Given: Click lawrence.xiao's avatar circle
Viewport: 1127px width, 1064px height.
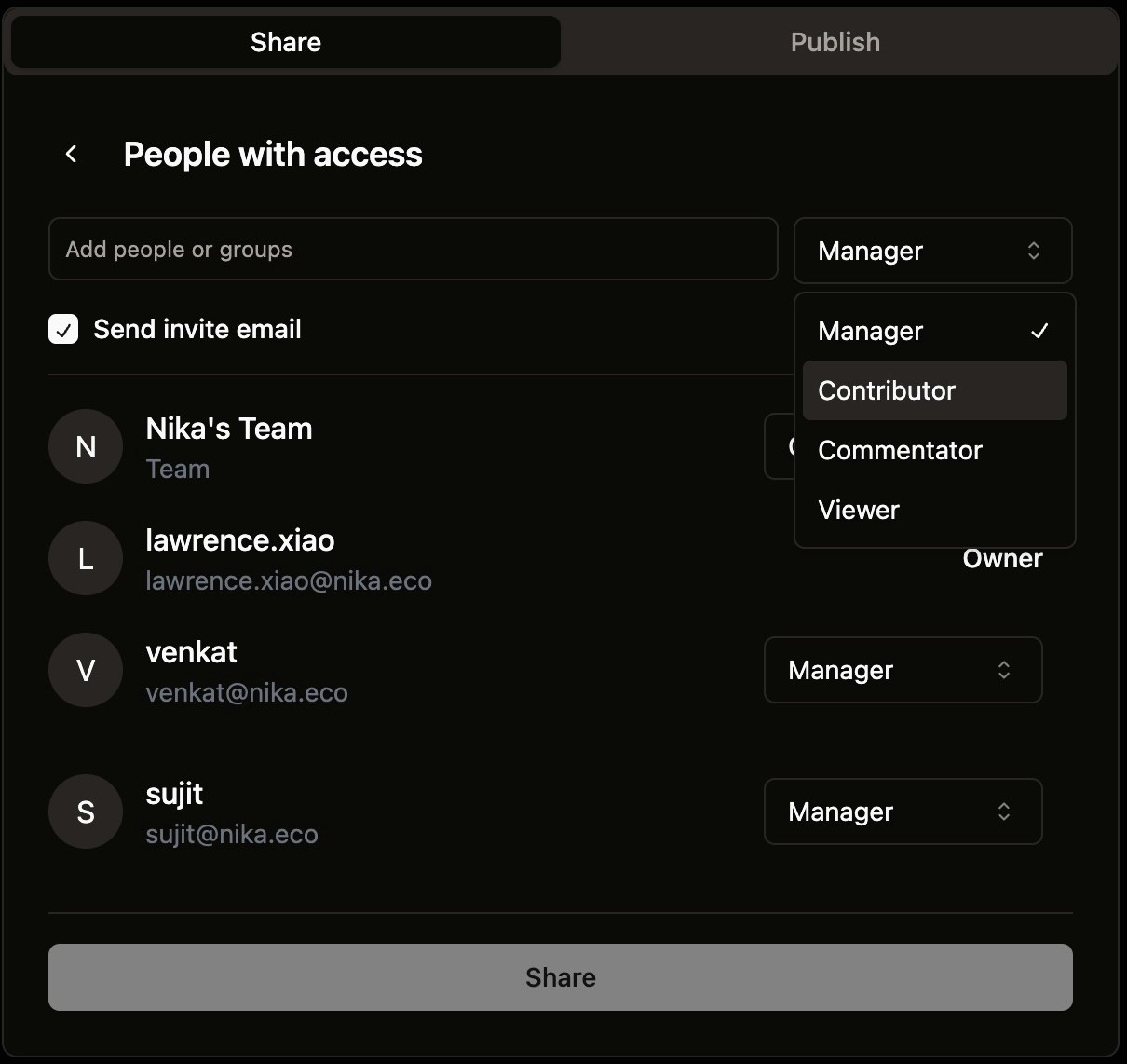Looking at the screenshot, I should click(x=85, y=558).
